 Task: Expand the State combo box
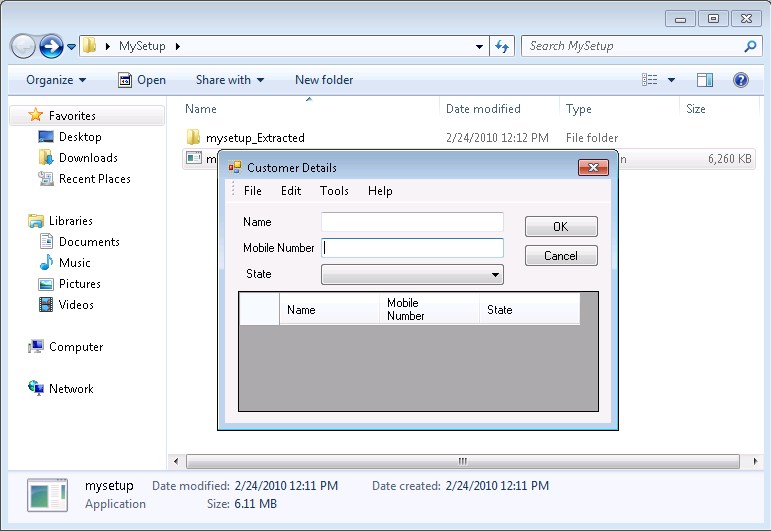click(x=495, y=274)
